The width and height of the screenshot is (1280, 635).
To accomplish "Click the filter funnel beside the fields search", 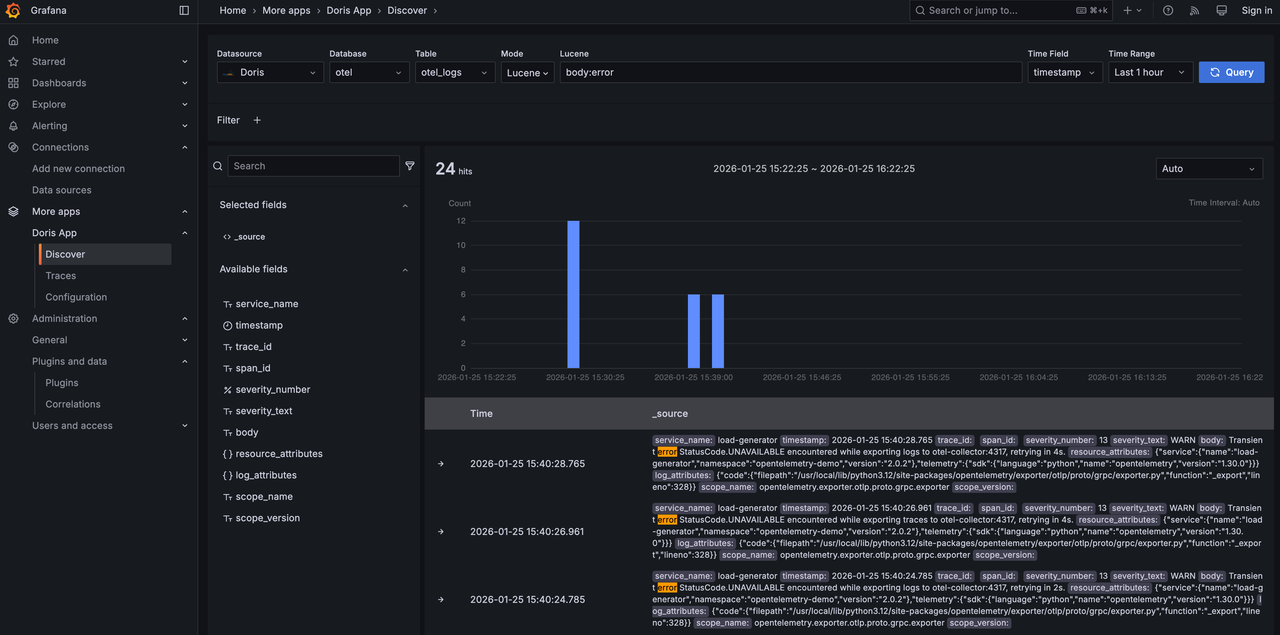I will click(410, 165).
